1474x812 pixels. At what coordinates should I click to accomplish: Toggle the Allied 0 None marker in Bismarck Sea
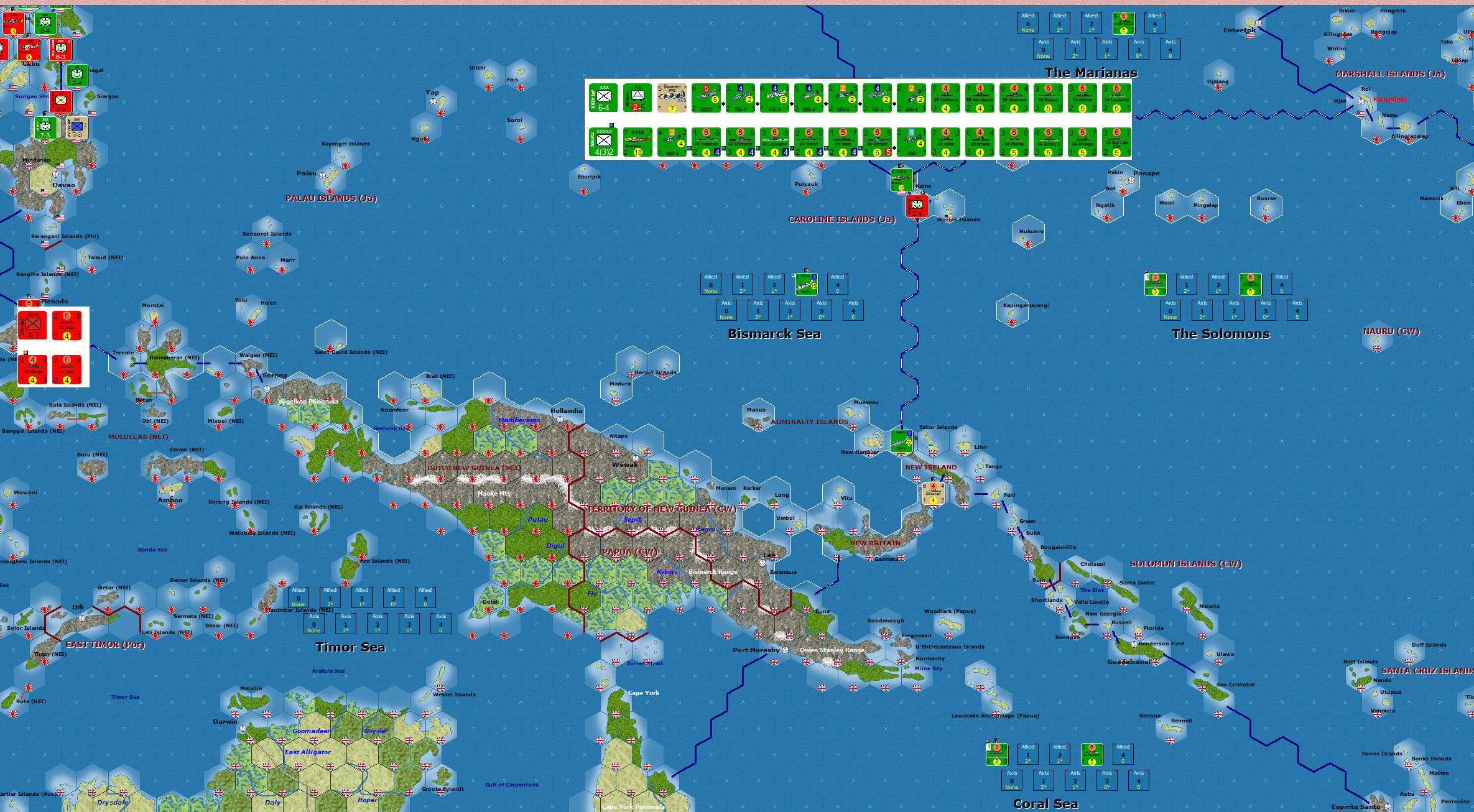[710, 284]
